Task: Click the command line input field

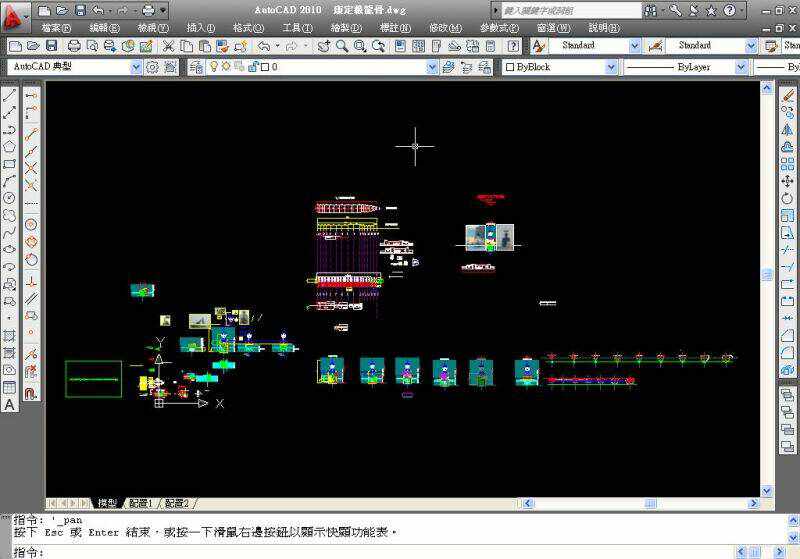Action: 400,551
